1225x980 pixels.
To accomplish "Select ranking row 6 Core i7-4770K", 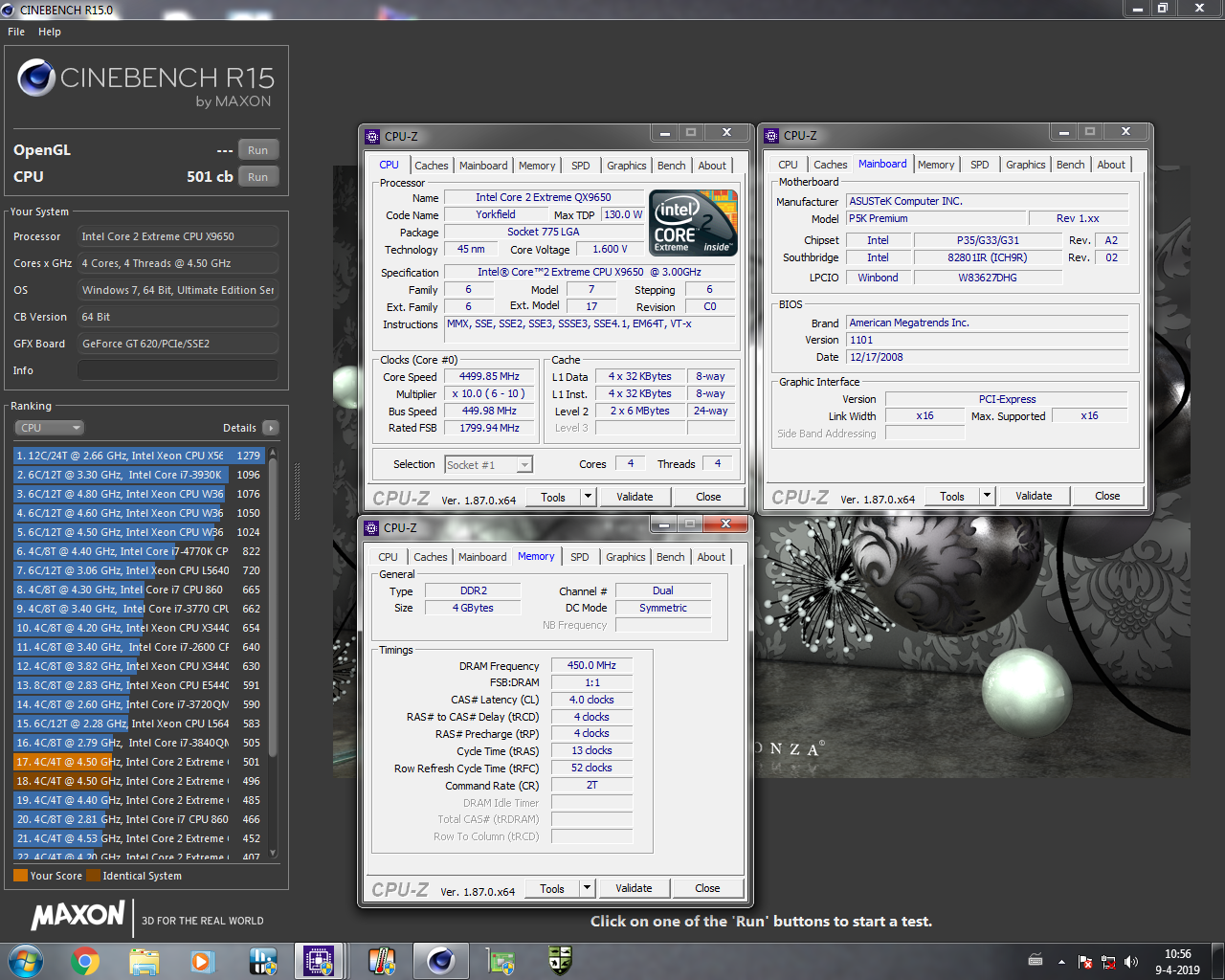I will point(139,551).
